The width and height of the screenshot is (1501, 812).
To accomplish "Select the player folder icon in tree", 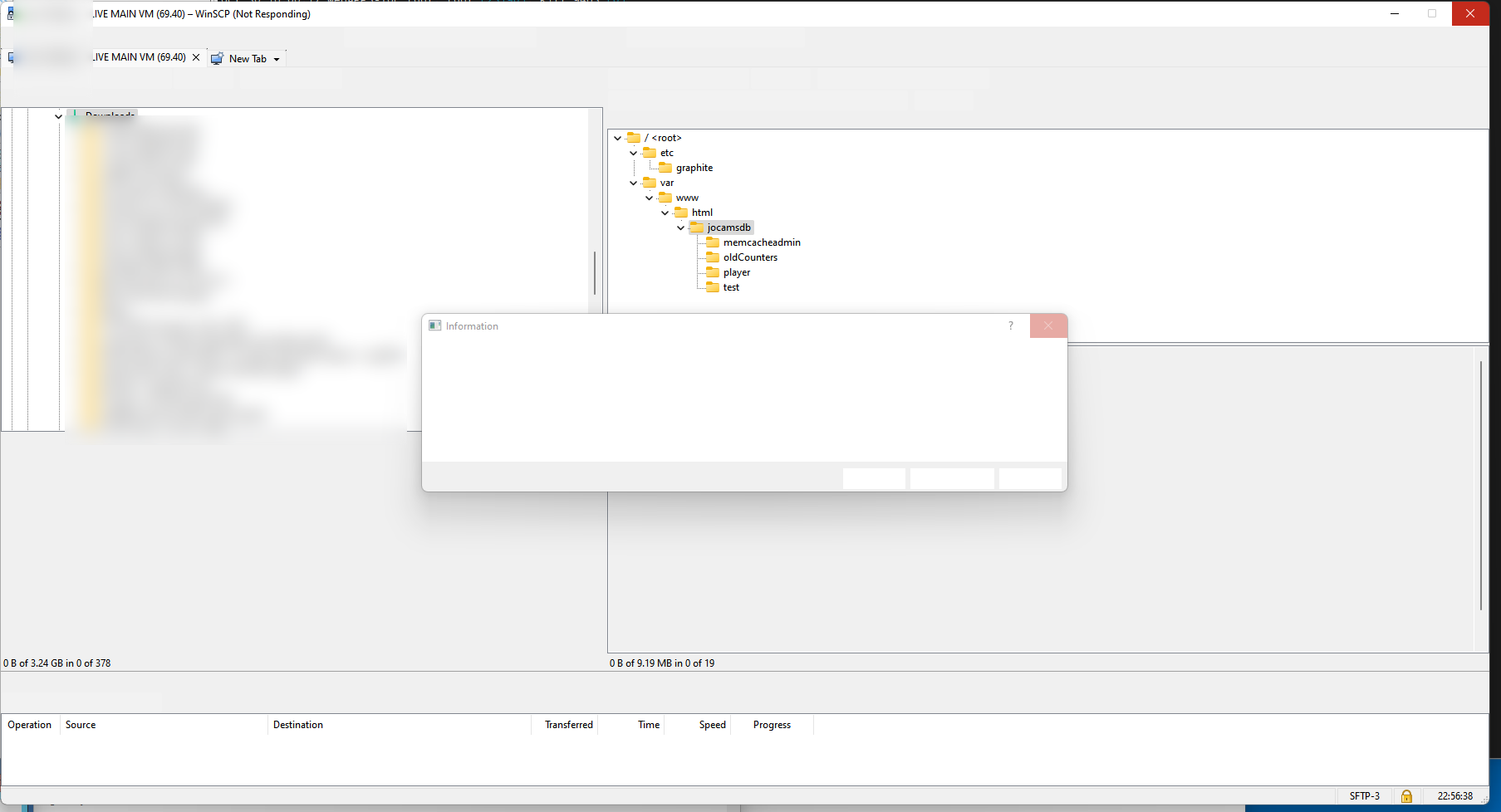I will coord(713,272).
